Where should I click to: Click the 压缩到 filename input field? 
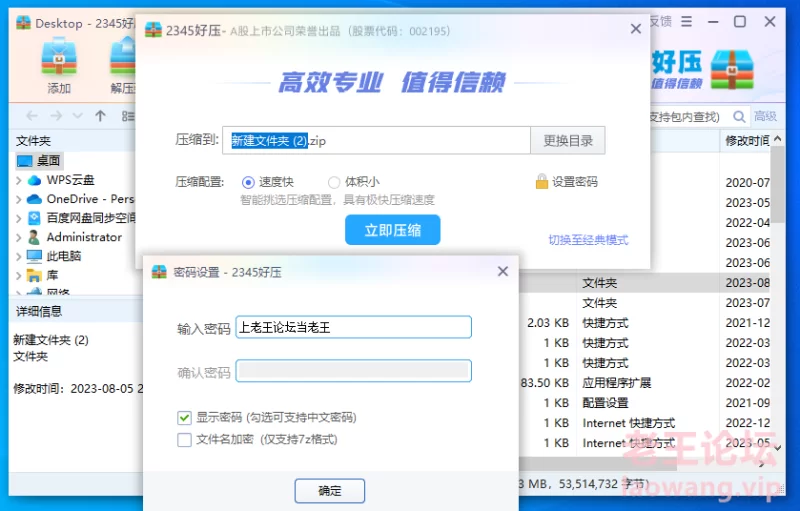[377, 140]
